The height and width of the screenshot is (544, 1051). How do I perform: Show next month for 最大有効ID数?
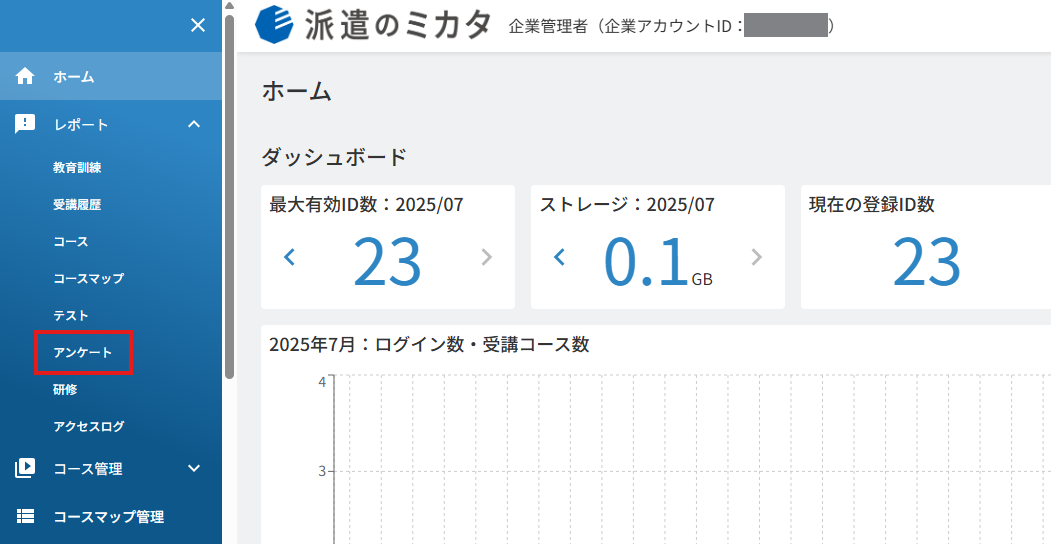(487, 257)
